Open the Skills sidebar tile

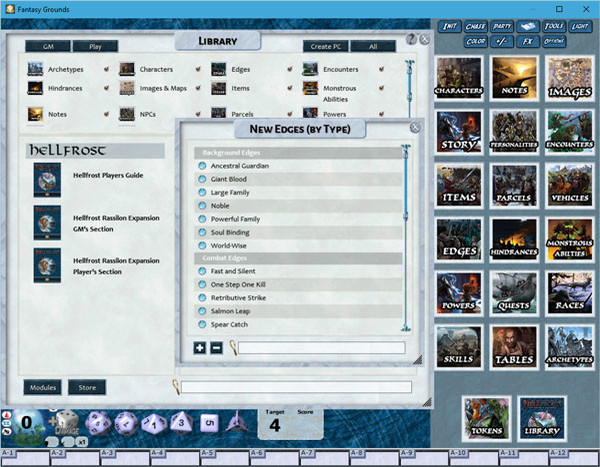tap(459, 347)
